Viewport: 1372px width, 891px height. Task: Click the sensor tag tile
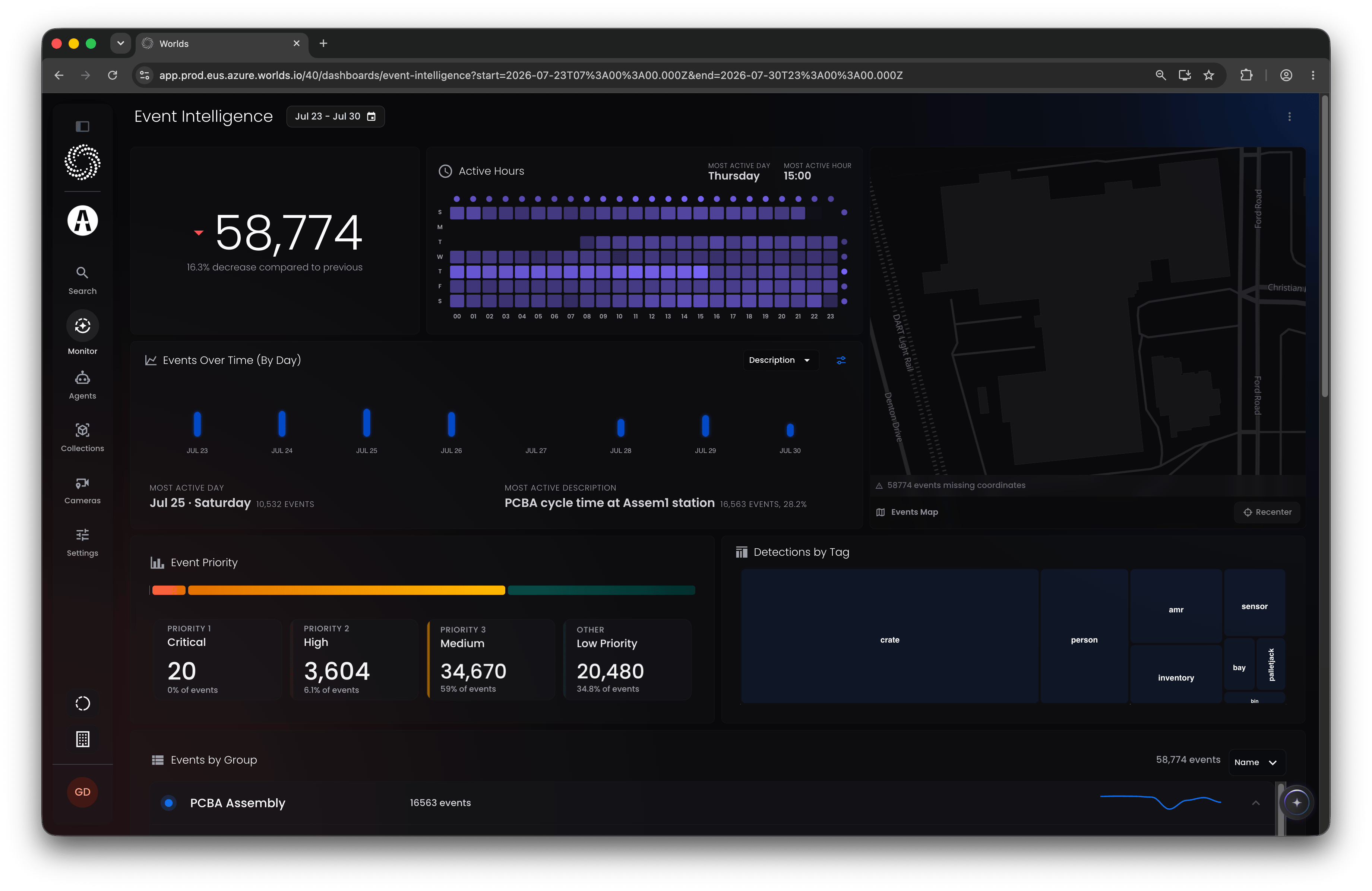pyautogui.click(x=1254, y=603)
